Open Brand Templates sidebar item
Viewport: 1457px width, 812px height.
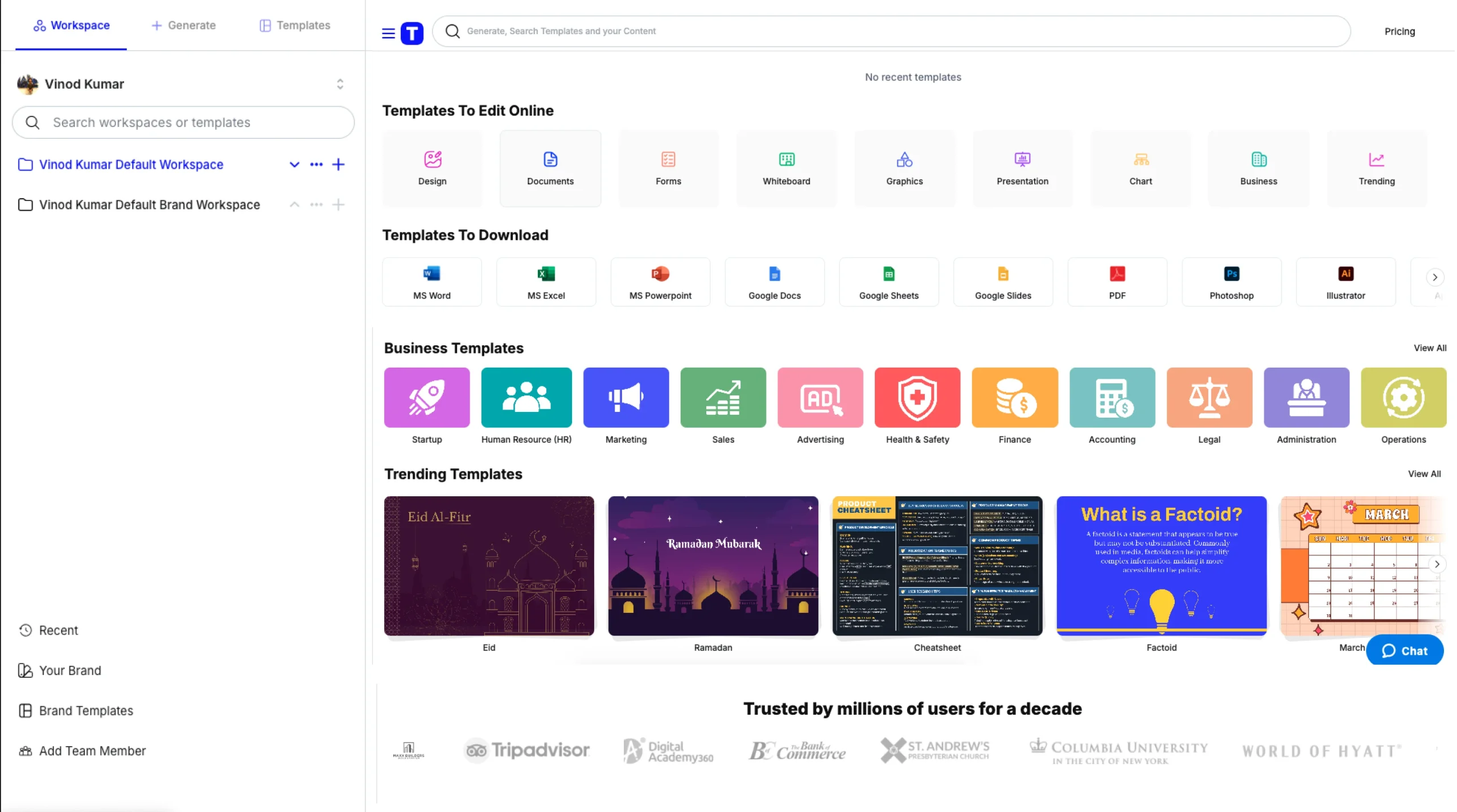tap(76, 710)
